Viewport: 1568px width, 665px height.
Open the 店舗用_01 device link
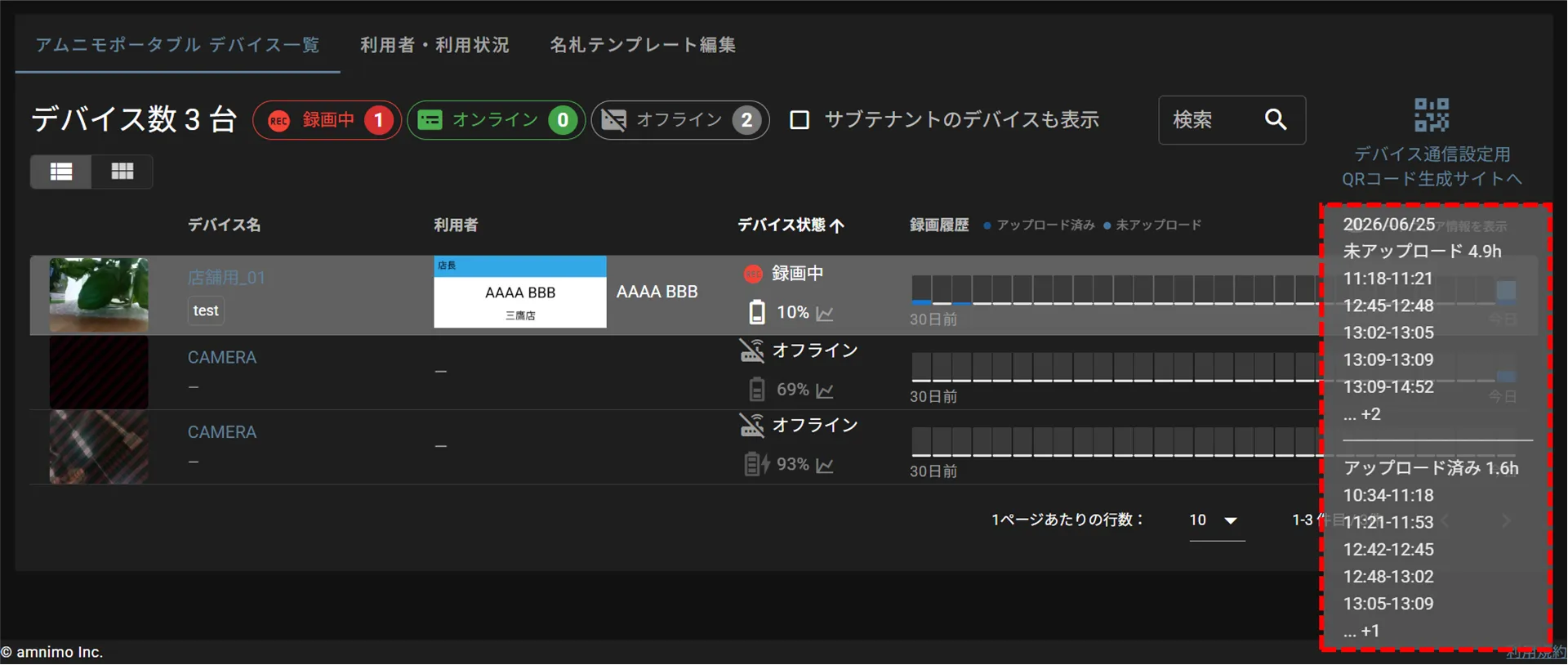[x=226, y=278]
